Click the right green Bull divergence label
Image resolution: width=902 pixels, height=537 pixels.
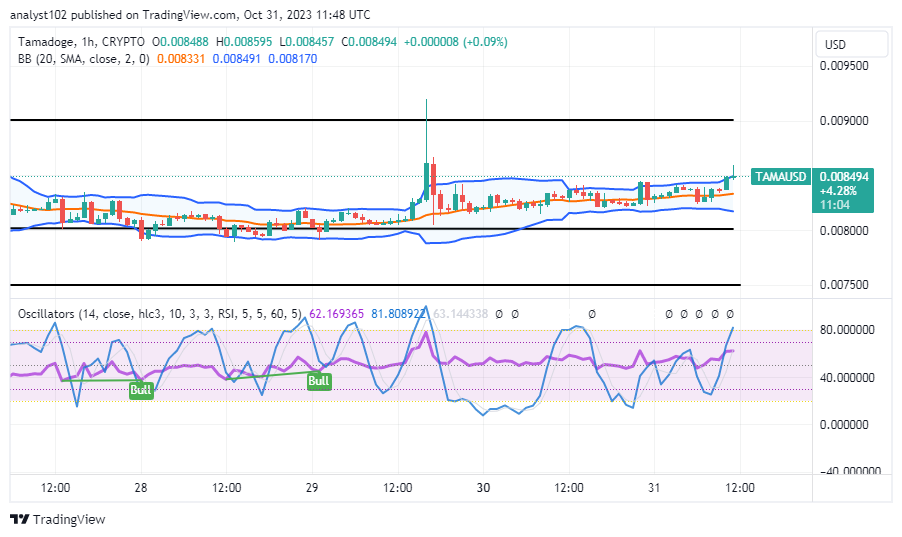click(319, 380)
